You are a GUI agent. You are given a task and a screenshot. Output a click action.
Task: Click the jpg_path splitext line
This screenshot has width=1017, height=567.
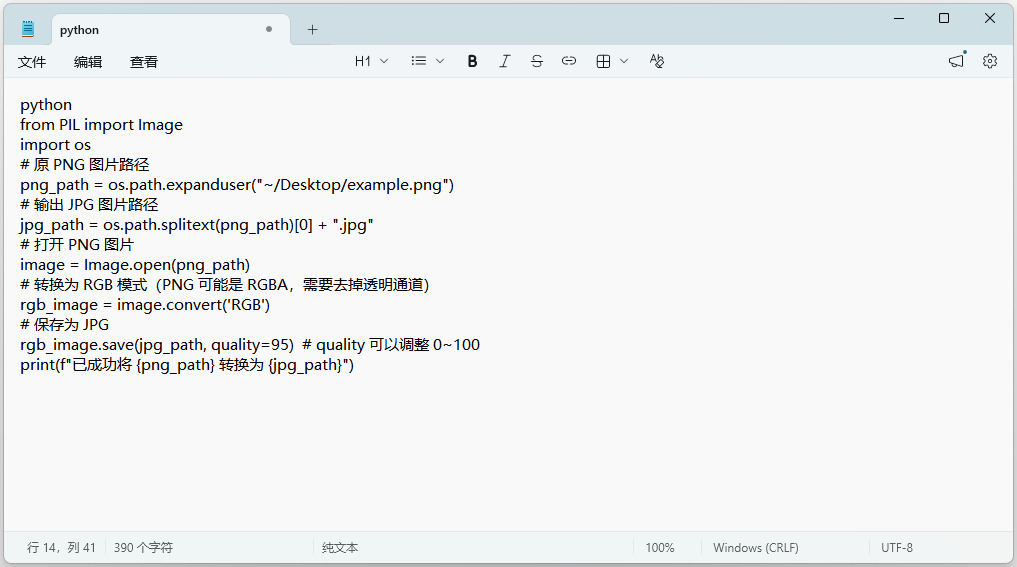[x=197, y=225]
